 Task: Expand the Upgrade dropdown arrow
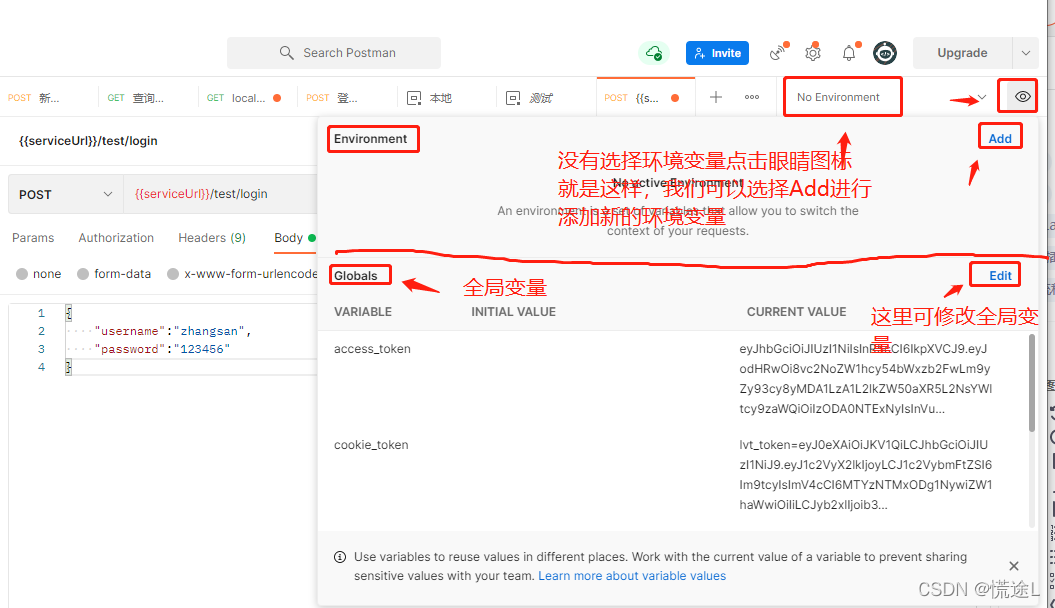[x=1025, y=52]
